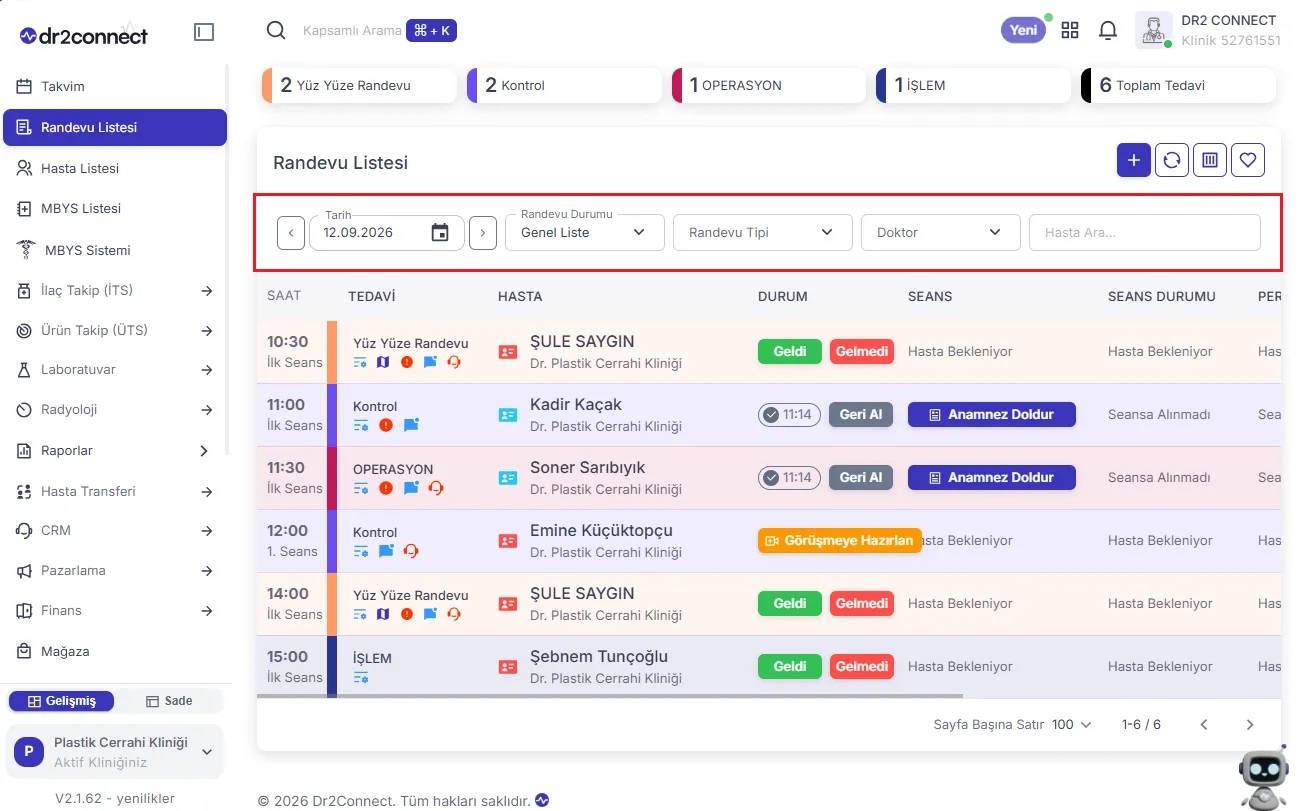
Task: Open the notifications bell
Action: (x=1108, y=30)
